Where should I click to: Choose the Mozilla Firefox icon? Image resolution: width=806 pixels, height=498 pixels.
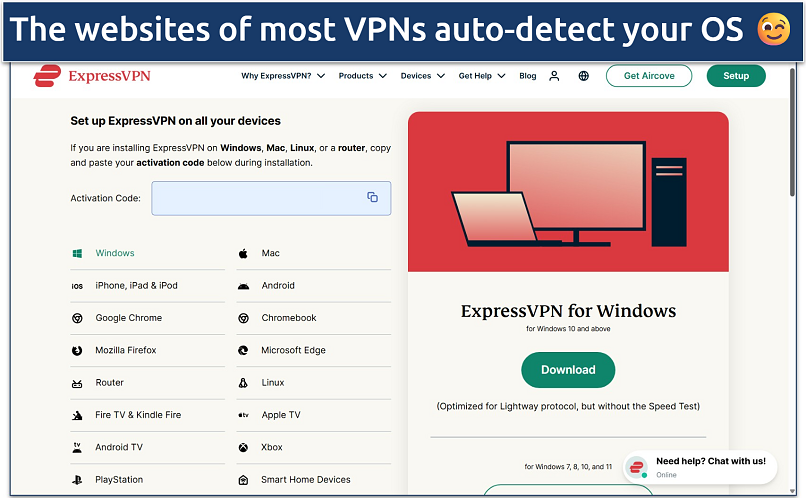coord(77,351)
